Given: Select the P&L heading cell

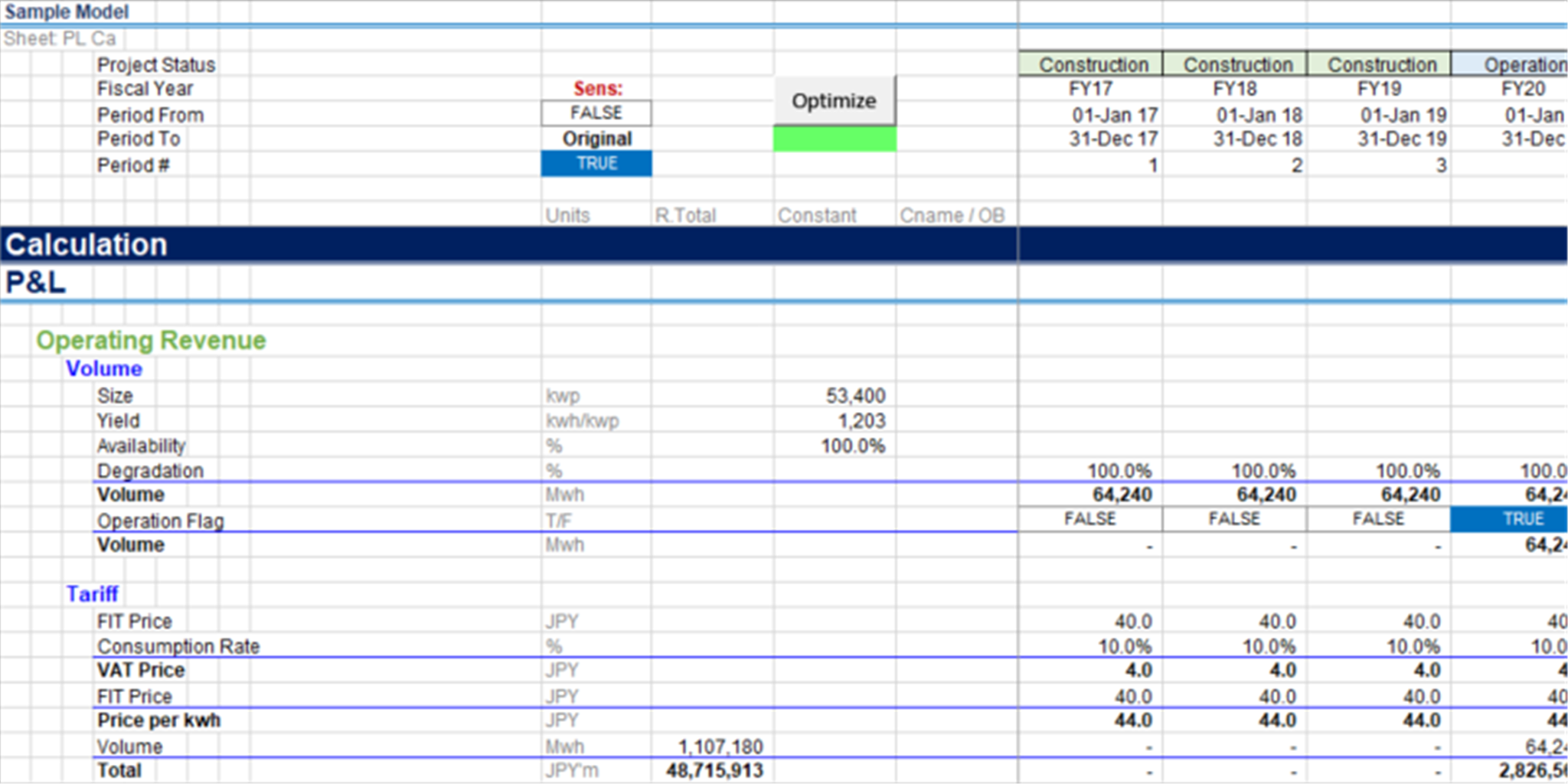Looking at the screenshot, I should 35,283.
